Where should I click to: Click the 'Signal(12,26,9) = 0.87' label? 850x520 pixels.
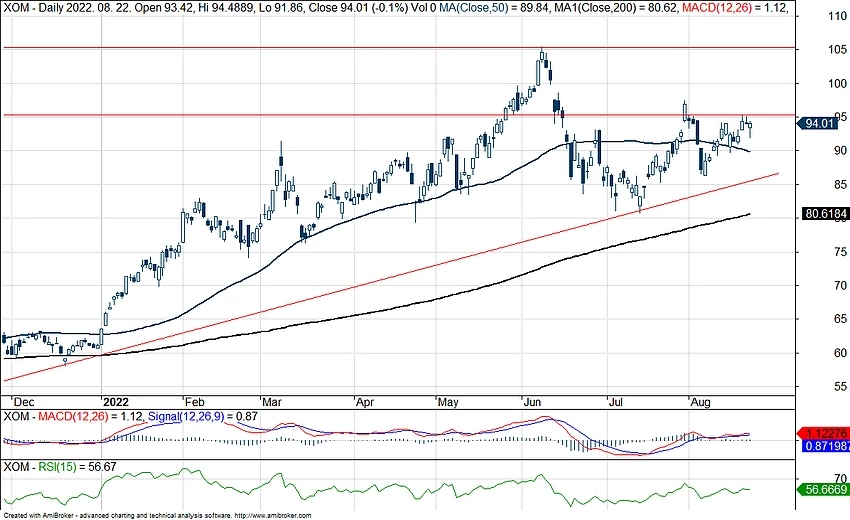(x=203, y=416)
